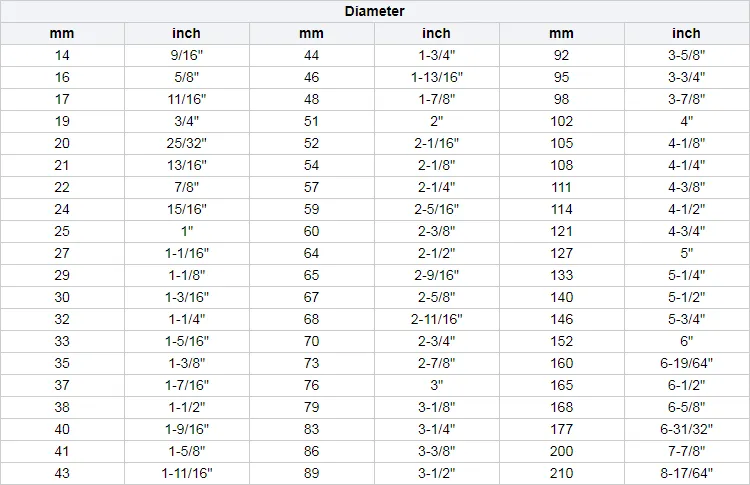
Task: Select the 19 mm cell
Action: pos(62,121)
